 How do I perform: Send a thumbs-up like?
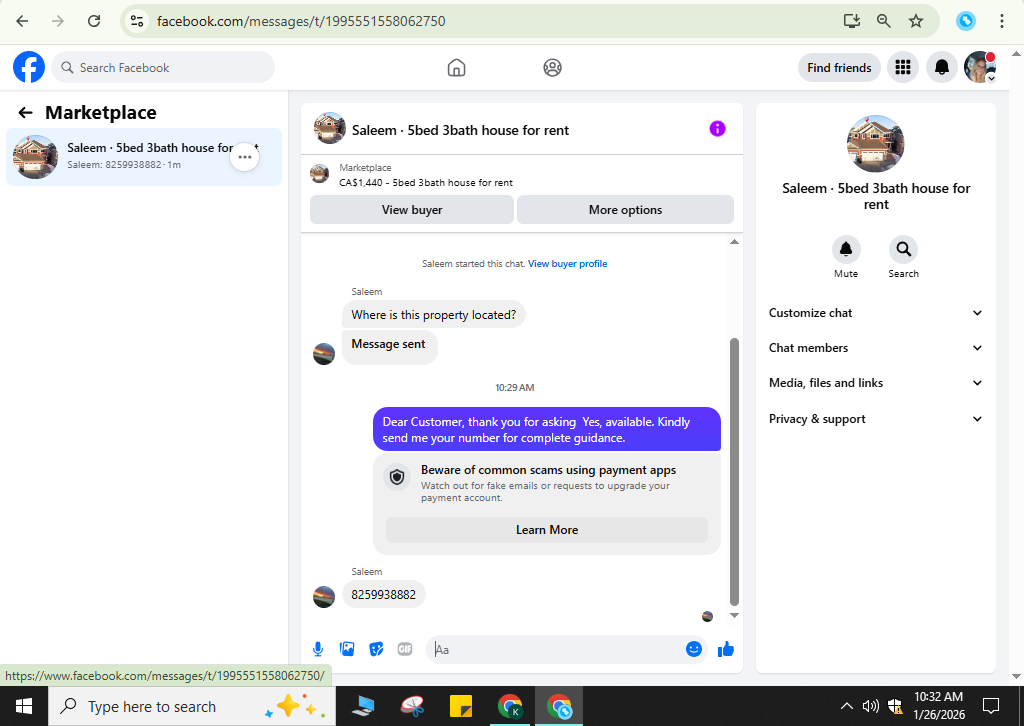pos(726,649)
